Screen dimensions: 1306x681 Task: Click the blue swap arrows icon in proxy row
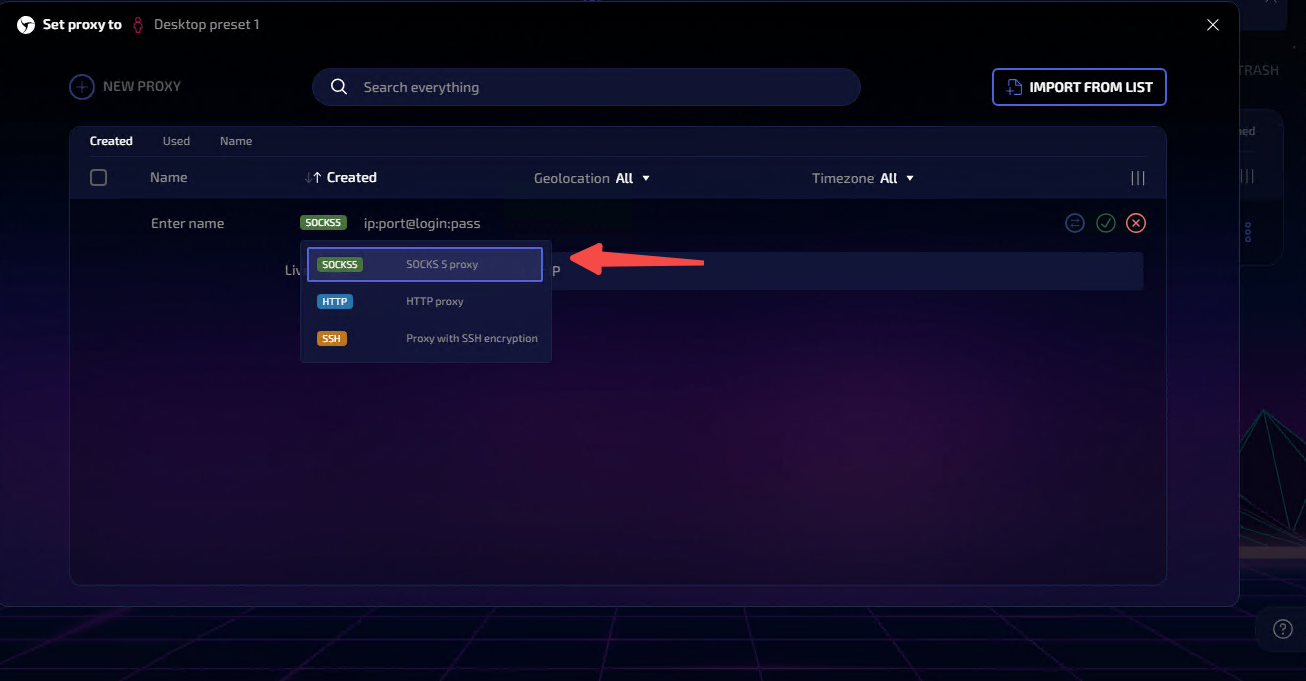coord(1075,223)
